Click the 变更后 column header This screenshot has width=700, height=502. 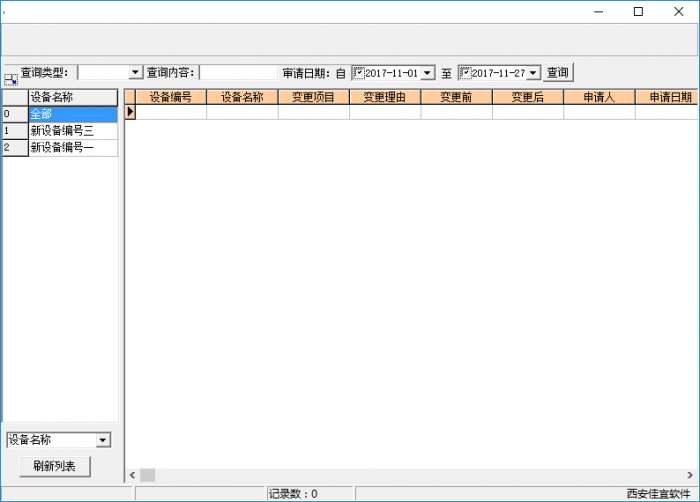tap(528, 97)
